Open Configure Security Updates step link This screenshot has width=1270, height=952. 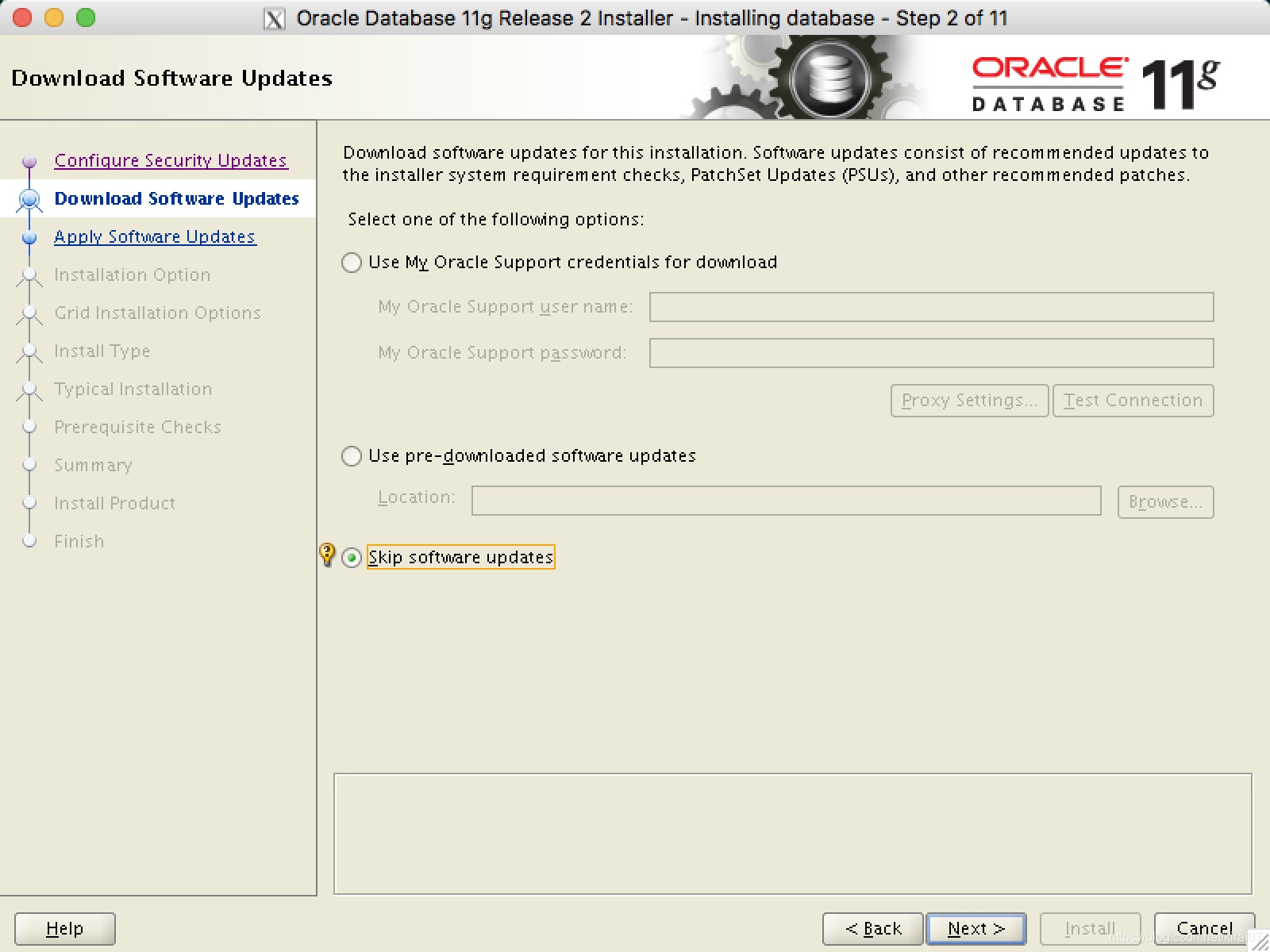click(171, 160)
